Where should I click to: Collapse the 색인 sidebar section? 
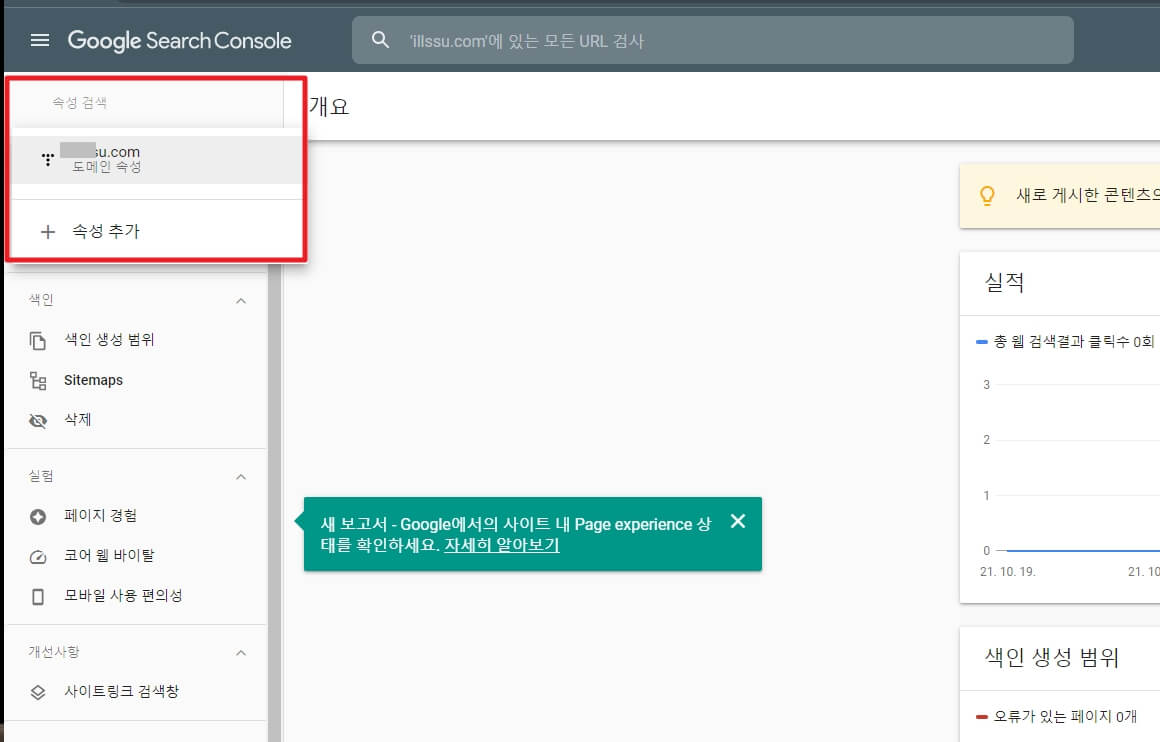pyautogui.click(x=240, y=299)
